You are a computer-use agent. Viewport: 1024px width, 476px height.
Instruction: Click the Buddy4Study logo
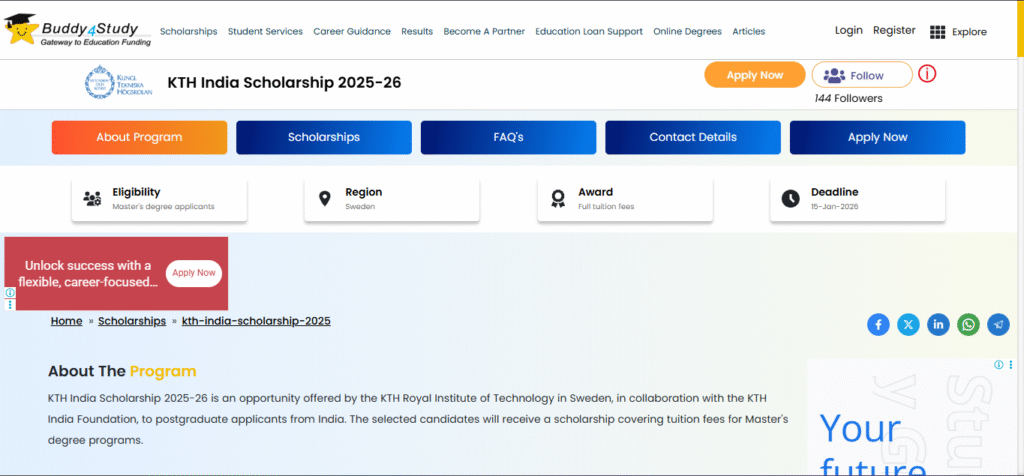click(x=77, y=30)
